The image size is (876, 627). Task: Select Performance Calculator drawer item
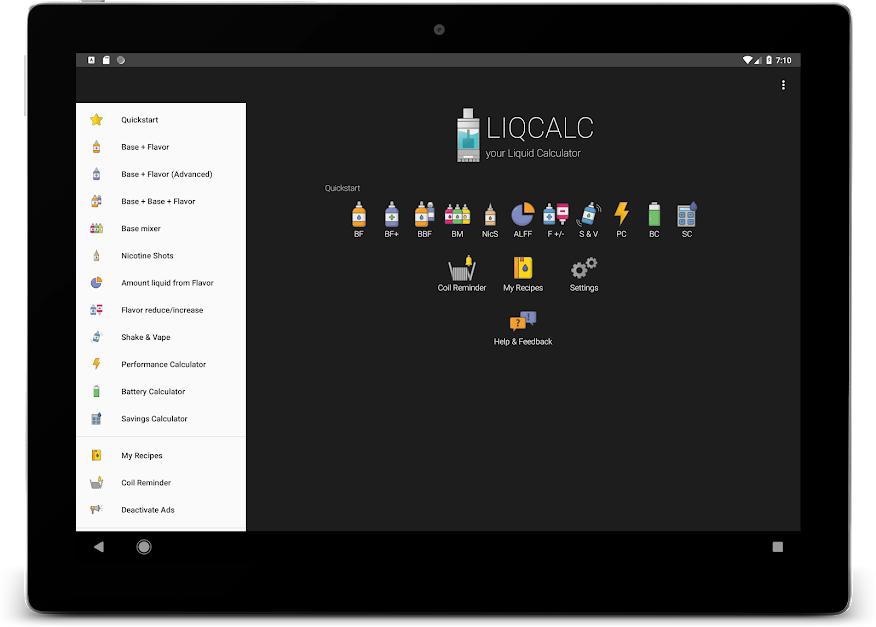[x=161, y=364]
